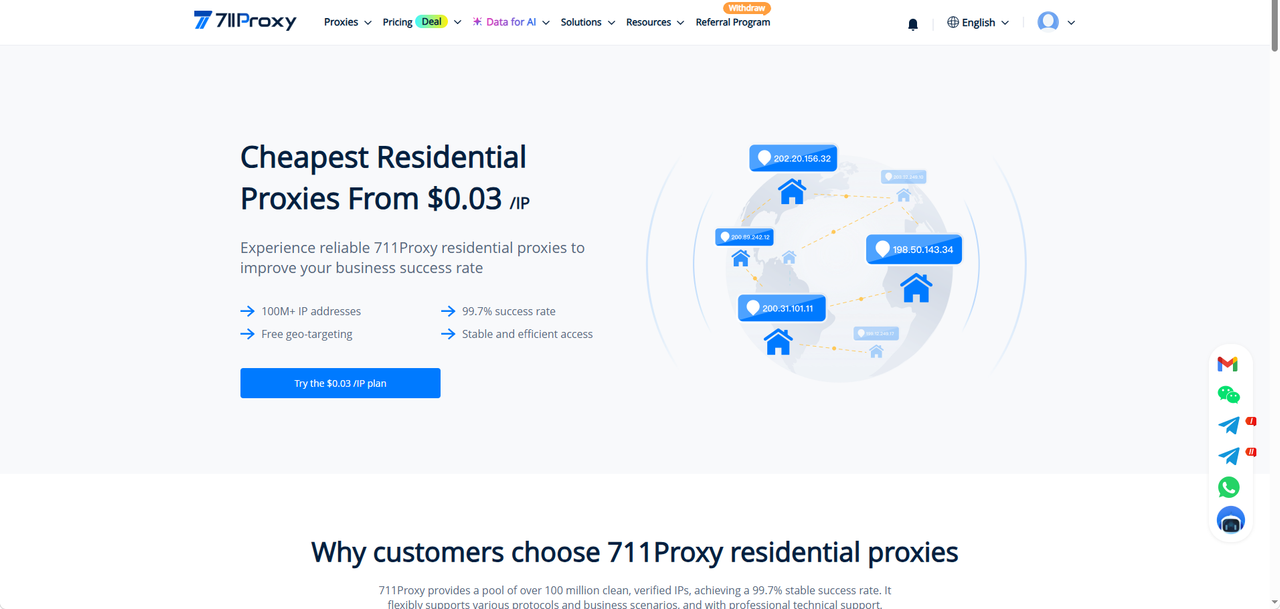Open the Resources menu
The image size is (1280, 609).
click(655, 22)
